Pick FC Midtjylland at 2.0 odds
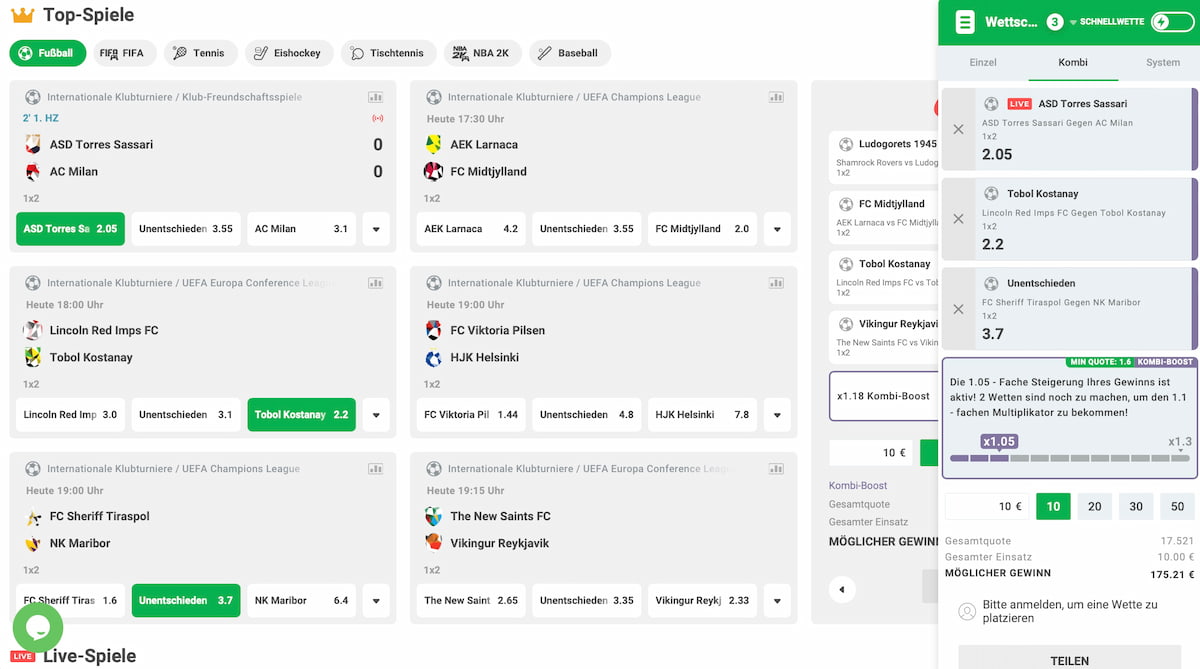The width and height of the screenshot is (1200, 669). point(702,229)
